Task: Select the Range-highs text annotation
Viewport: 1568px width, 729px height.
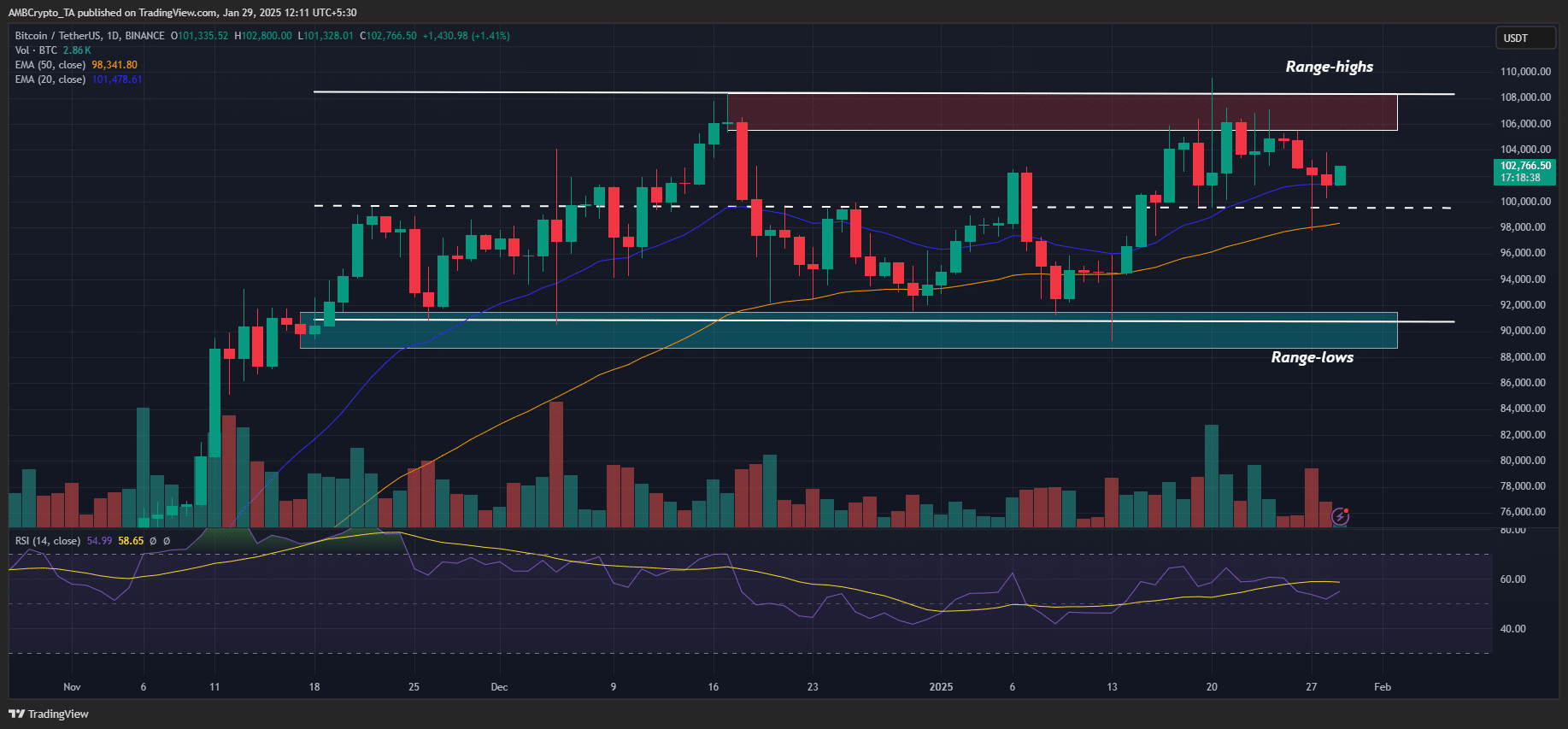Action: (x=1330, y=67)
